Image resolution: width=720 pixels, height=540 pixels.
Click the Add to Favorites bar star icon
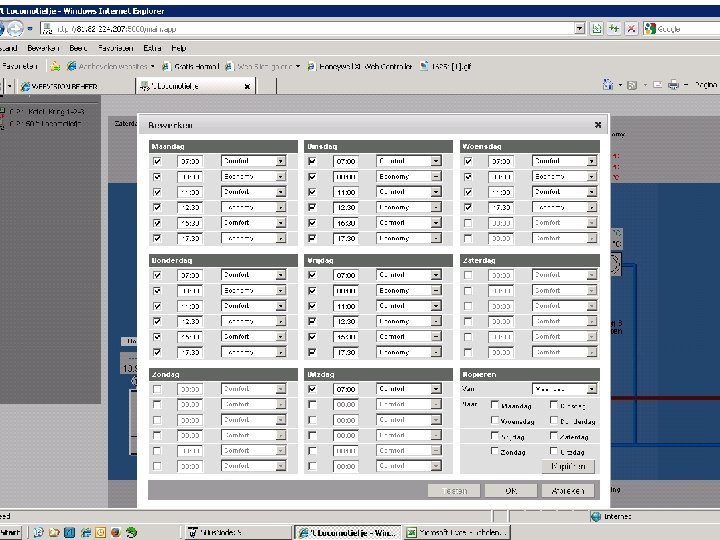click(x=55, y=66)
